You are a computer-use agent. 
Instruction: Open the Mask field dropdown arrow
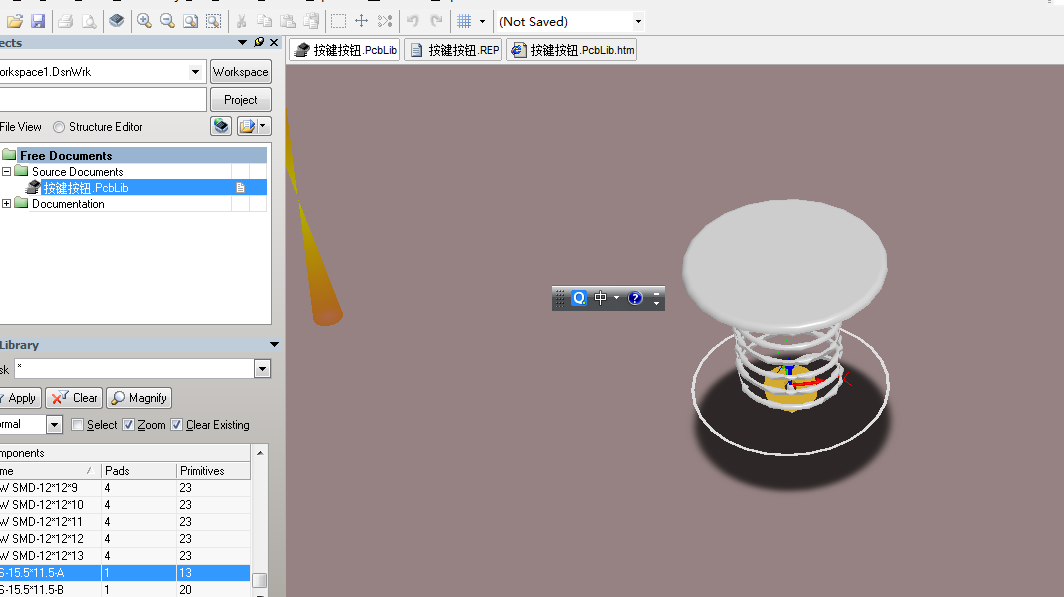263,368
